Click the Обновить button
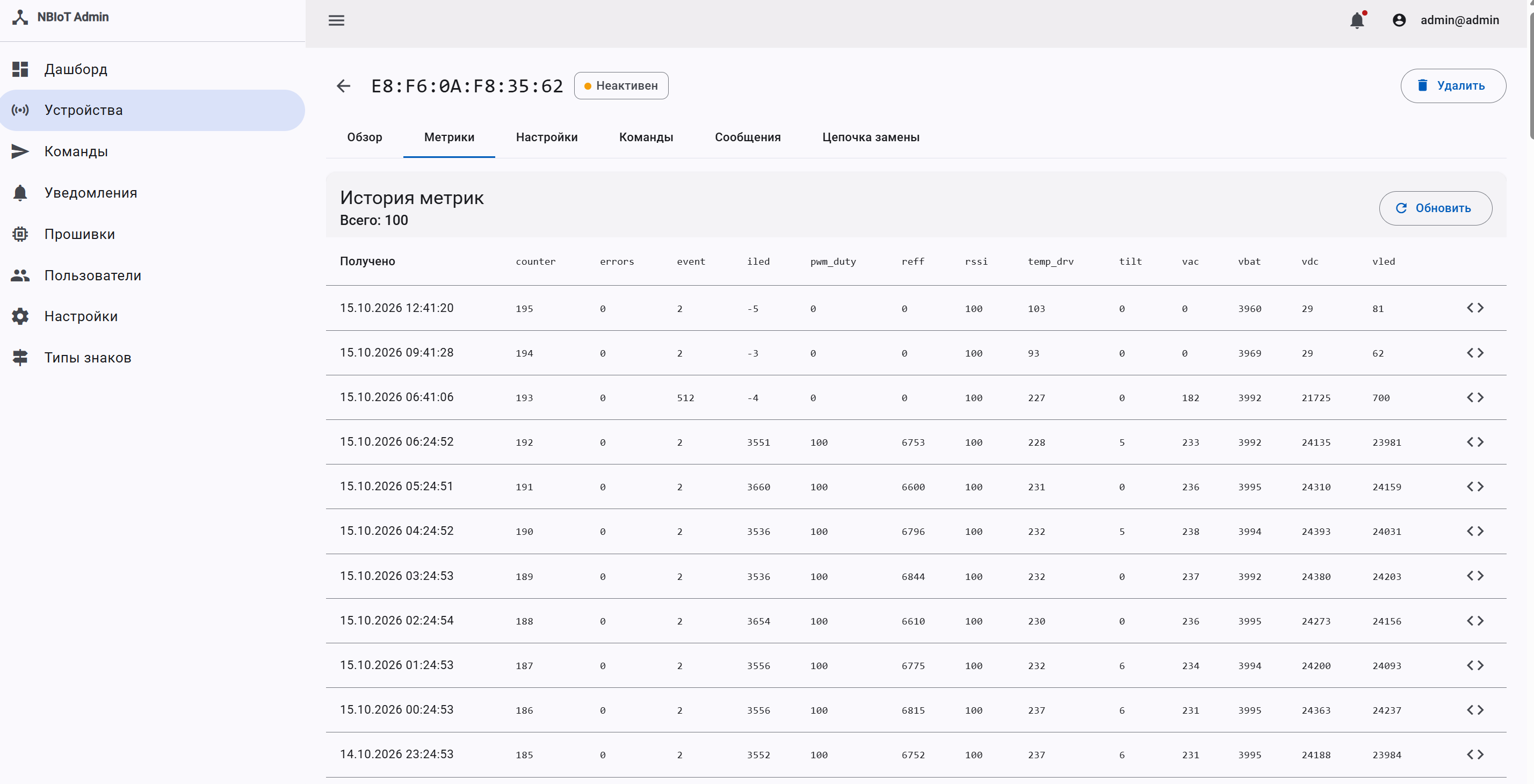 [1435, 208]
